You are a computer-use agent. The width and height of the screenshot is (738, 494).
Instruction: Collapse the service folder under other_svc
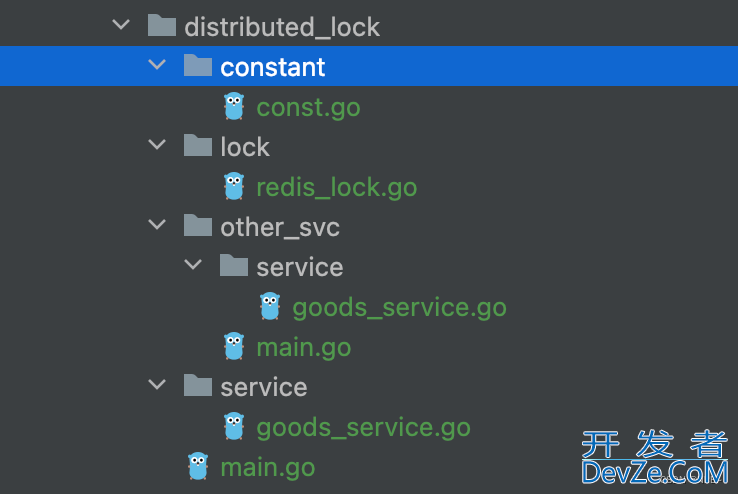[193, 264]
